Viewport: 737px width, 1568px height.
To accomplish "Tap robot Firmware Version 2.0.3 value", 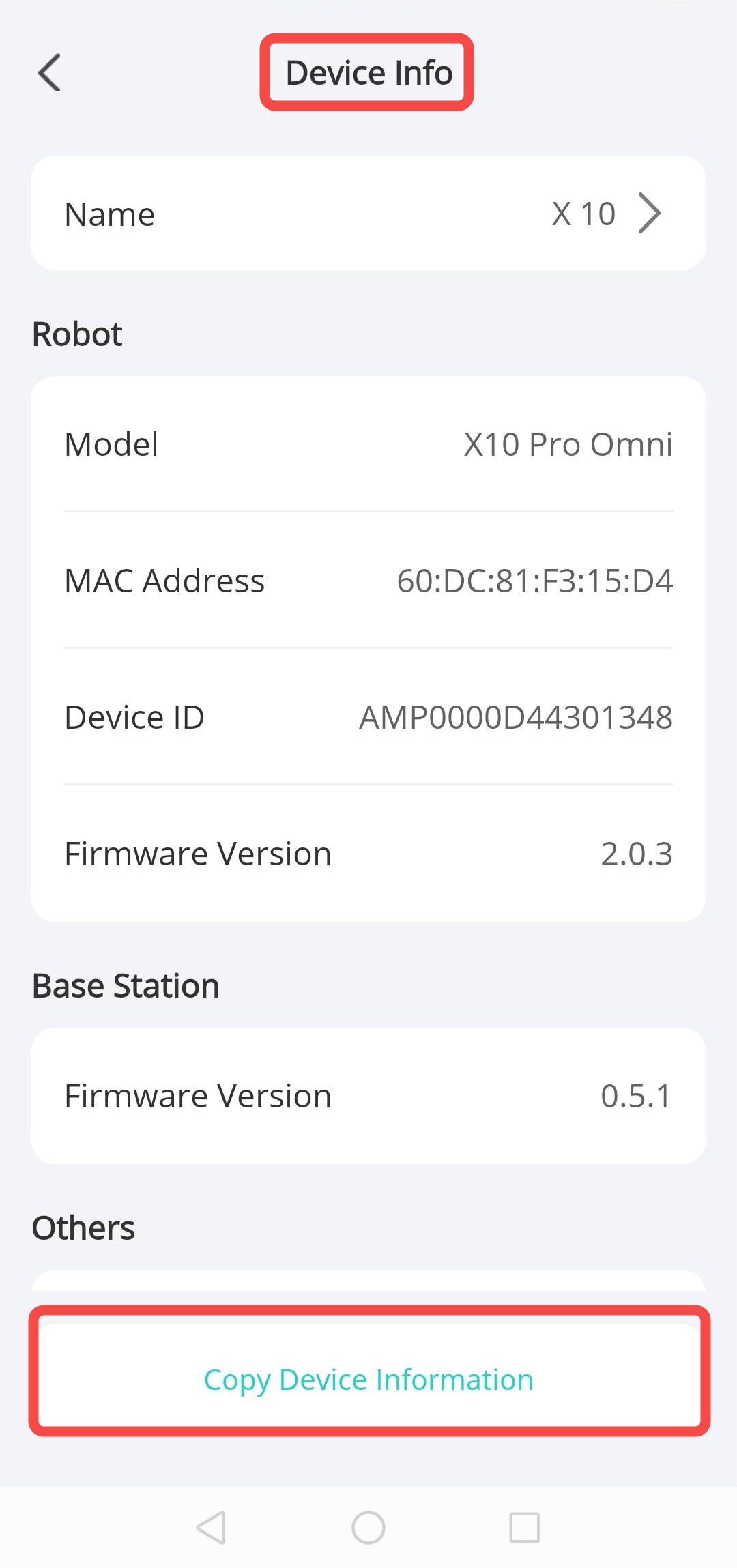I will pyautogui.click(x=636, y=854).
